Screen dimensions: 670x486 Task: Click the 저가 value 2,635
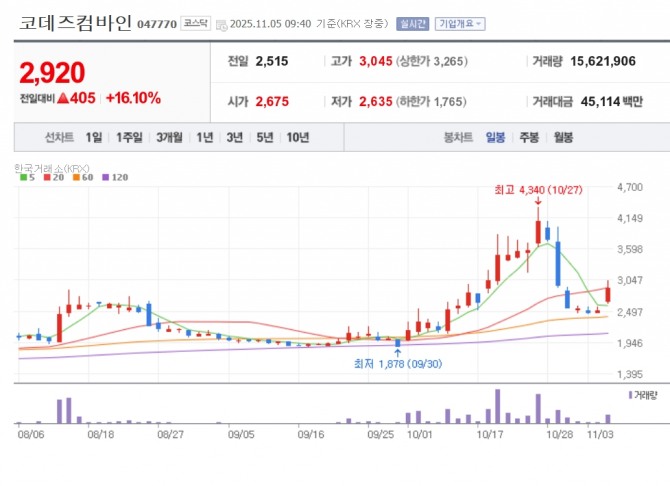(x=376, y=102)
